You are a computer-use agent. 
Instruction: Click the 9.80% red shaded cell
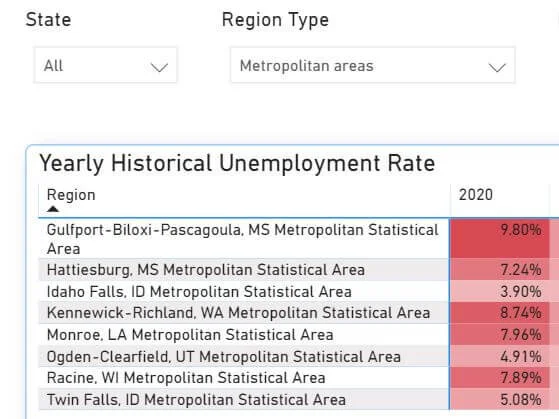[x=499, y=239]
